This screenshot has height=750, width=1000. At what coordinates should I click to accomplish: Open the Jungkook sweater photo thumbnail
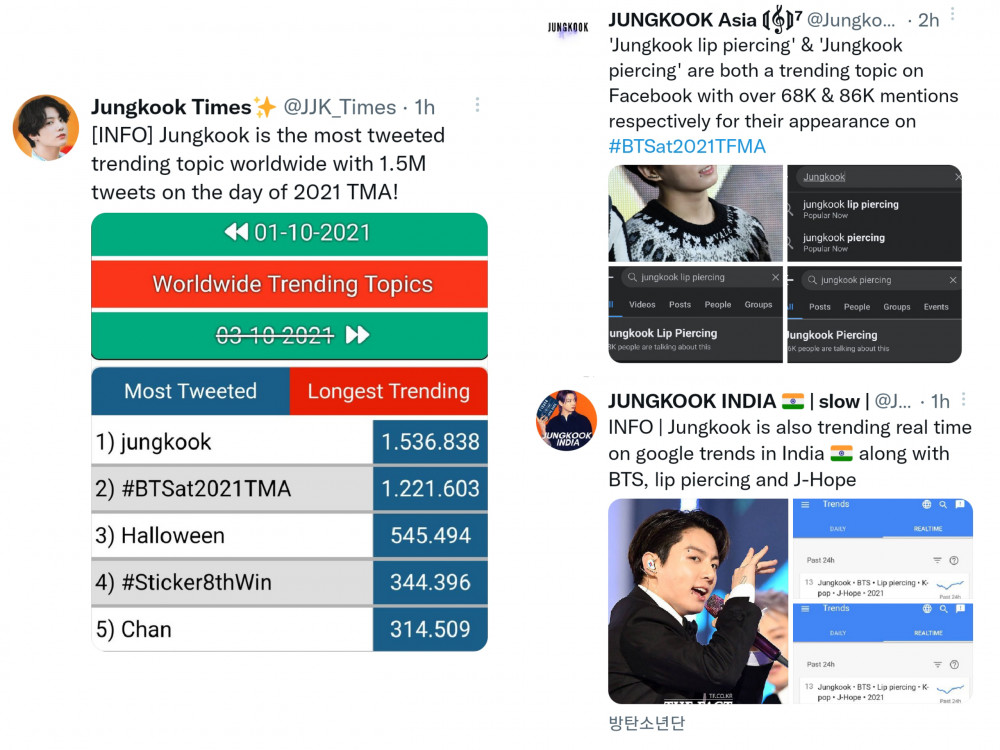695,213
